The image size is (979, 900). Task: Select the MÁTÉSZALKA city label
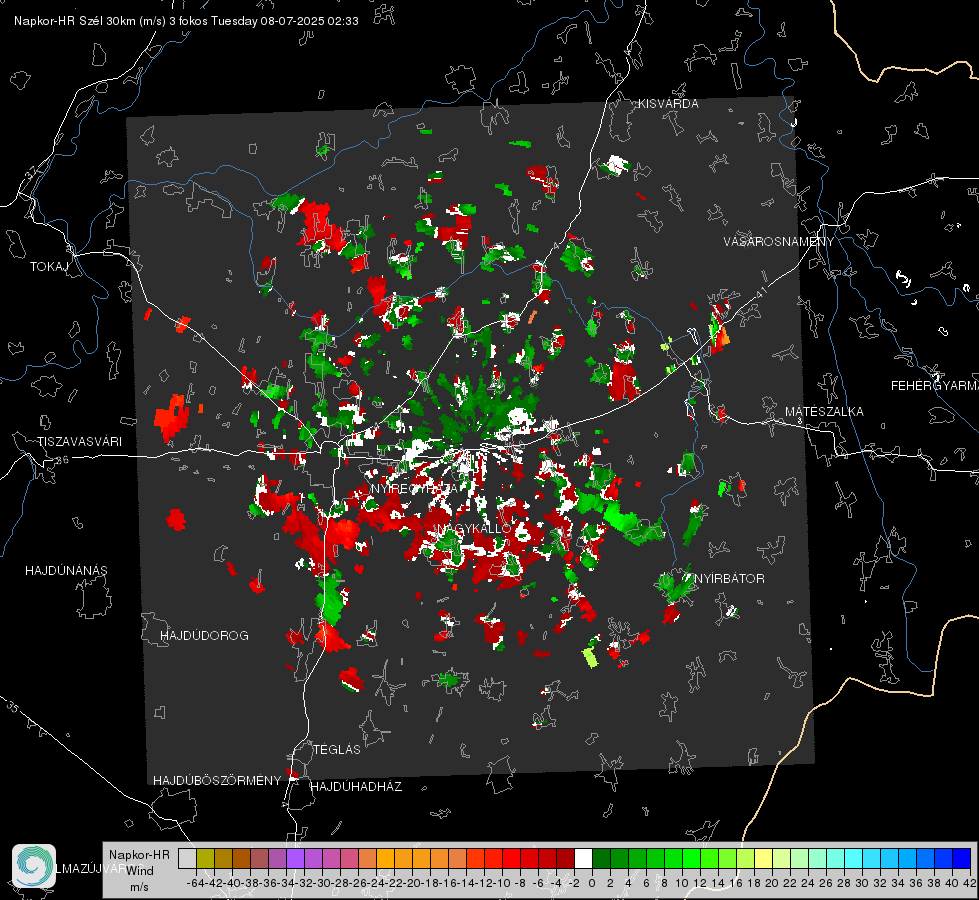coord(824,412)
